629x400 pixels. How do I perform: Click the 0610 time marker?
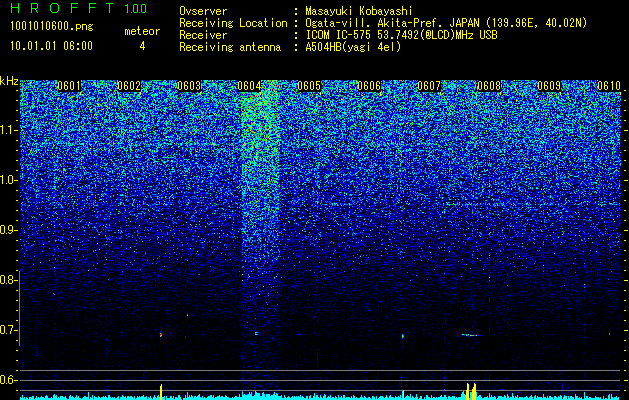coord(609,86)
